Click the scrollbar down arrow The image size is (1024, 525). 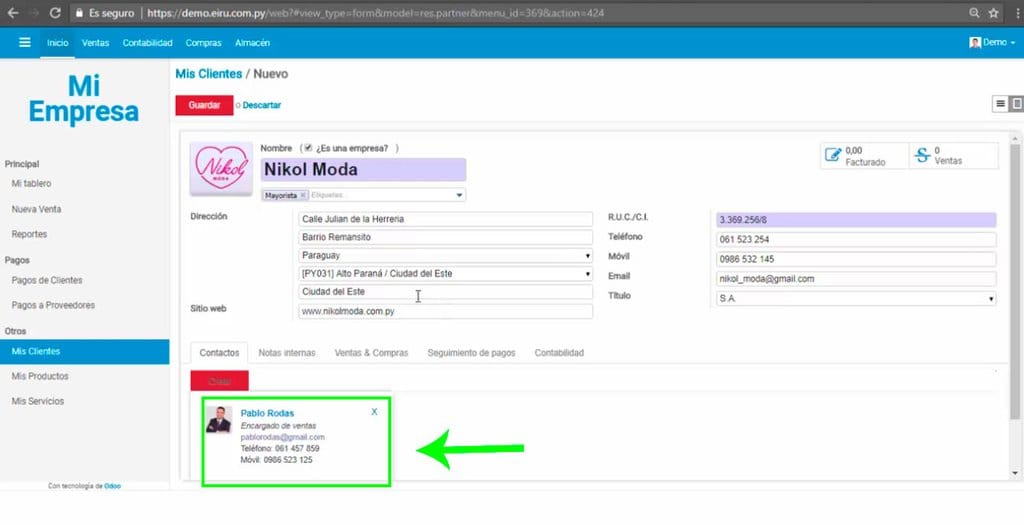pos(1014,473)
